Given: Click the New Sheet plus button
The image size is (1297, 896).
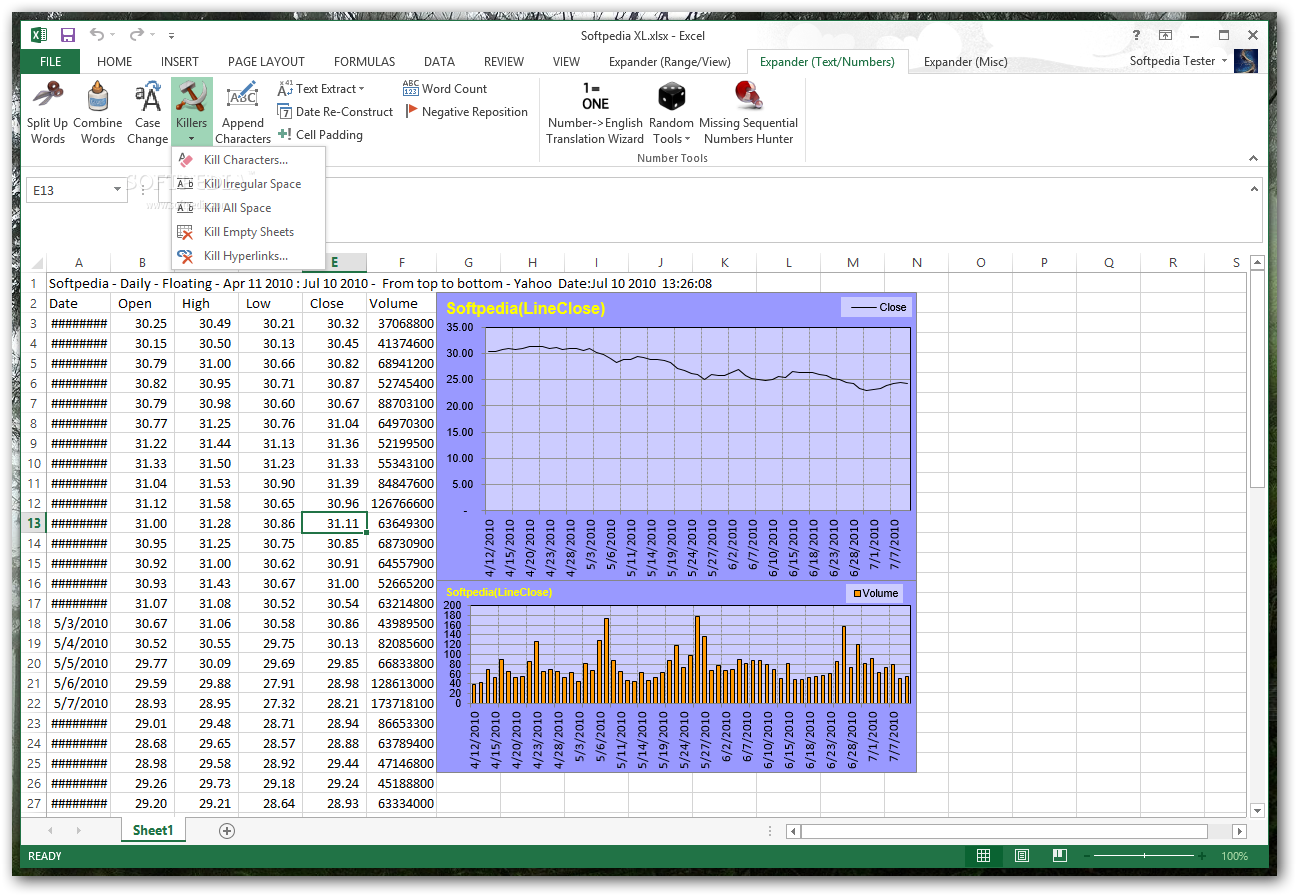Looking at the screenshot, I should [227, 831].
